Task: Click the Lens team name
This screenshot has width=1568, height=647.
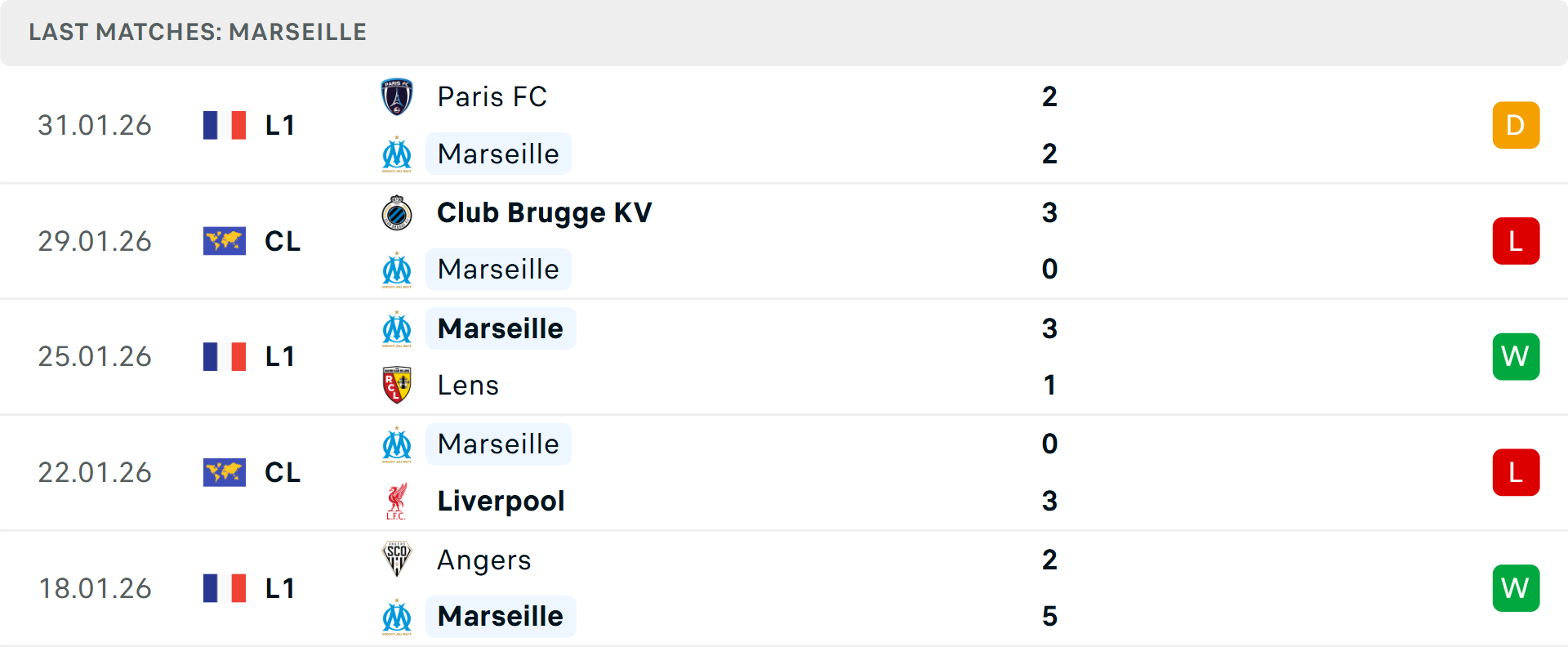Action: click(468, 385)
